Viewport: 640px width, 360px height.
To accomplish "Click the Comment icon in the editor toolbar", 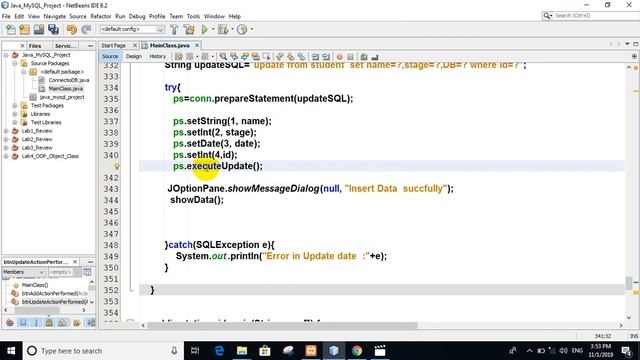I will click(x=364, y=56).
